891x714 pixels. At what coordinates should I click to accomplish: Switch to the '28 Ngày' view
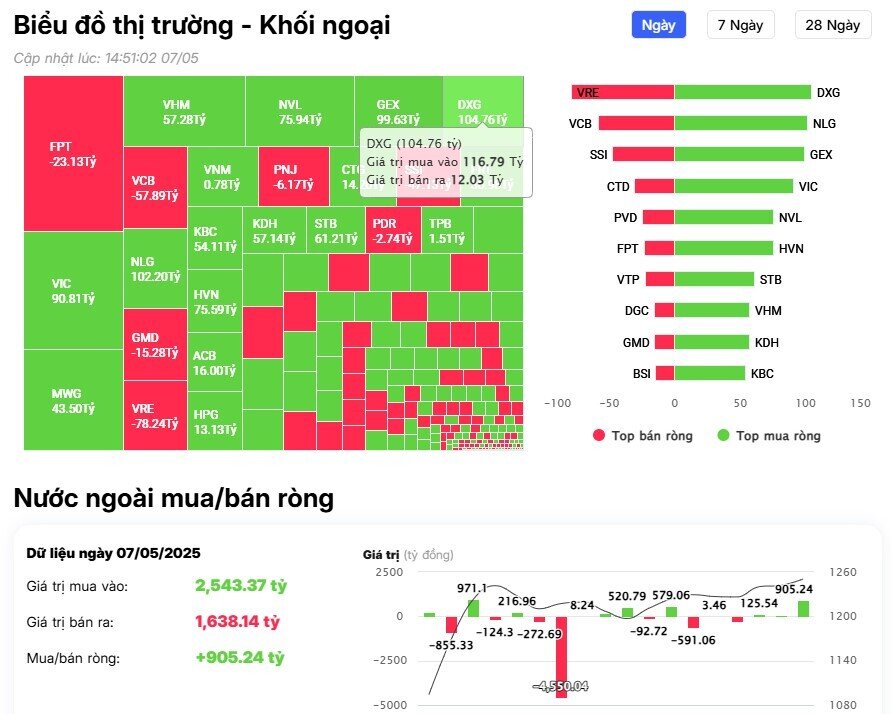[x=834, y=24]
